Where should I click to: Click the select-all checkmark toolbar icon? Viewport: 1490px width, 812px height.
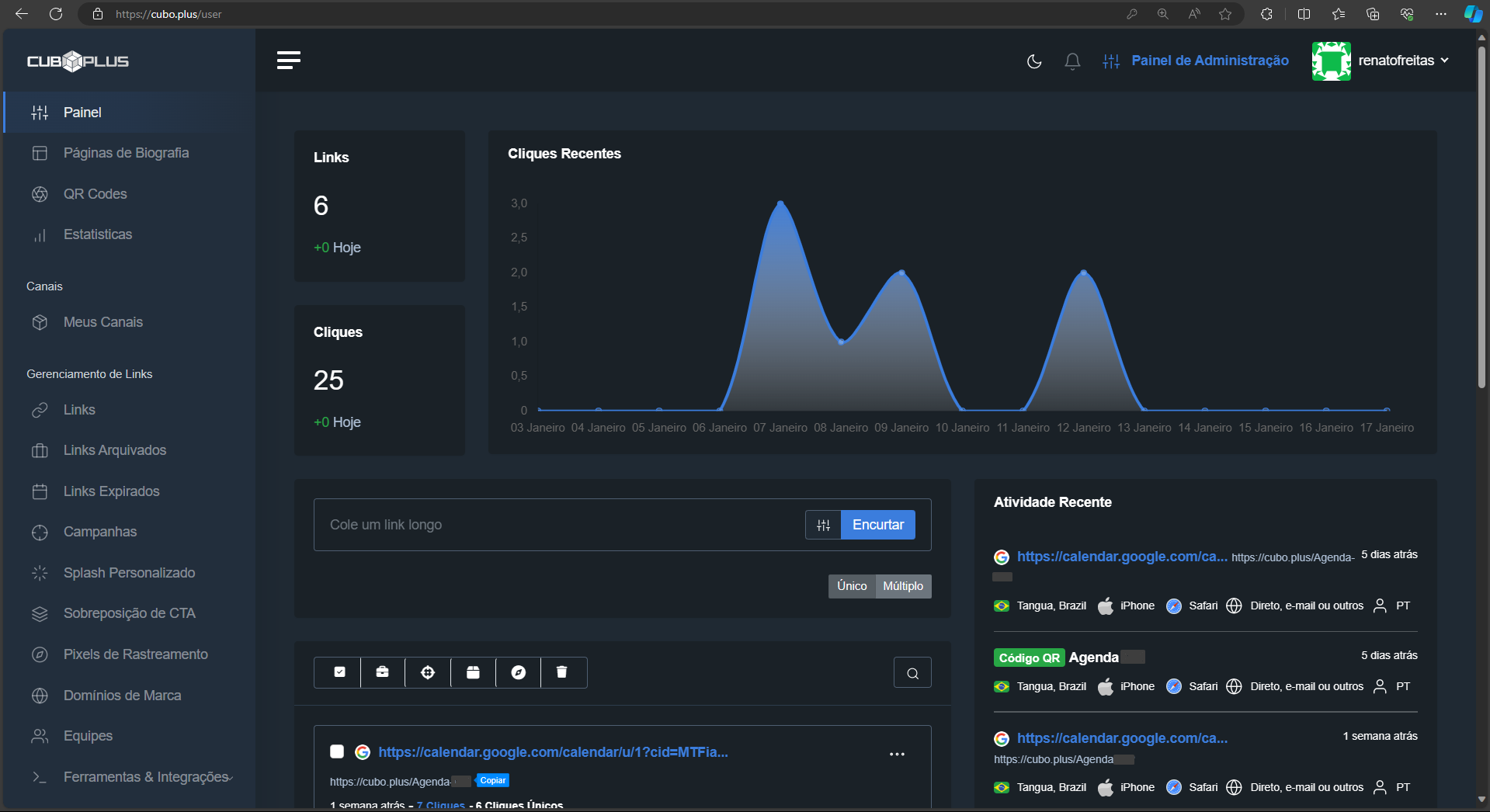(x=339, y=672)
